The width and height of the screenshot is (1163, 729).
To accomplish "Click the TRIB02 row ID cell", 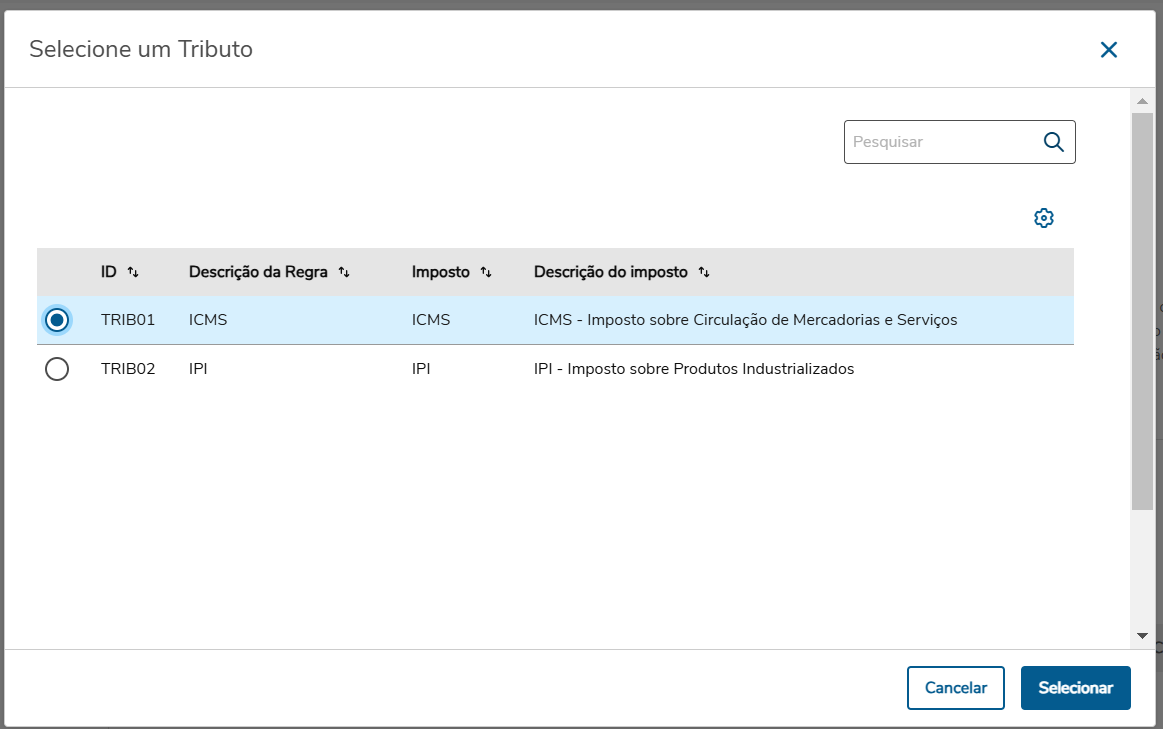I will [128, 369].
